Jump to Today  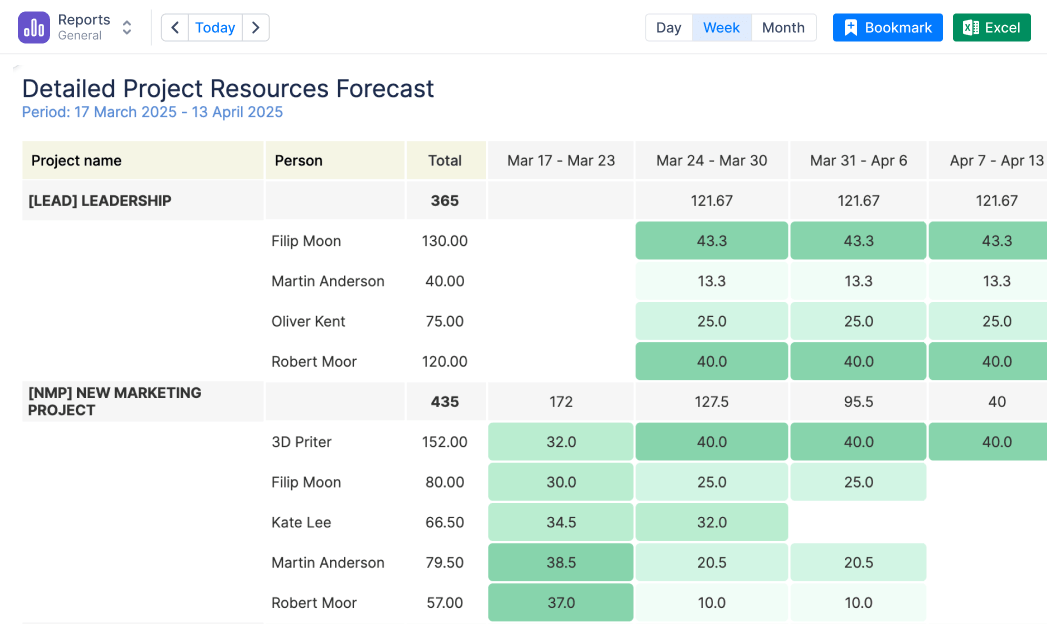(x=215, y=27)
